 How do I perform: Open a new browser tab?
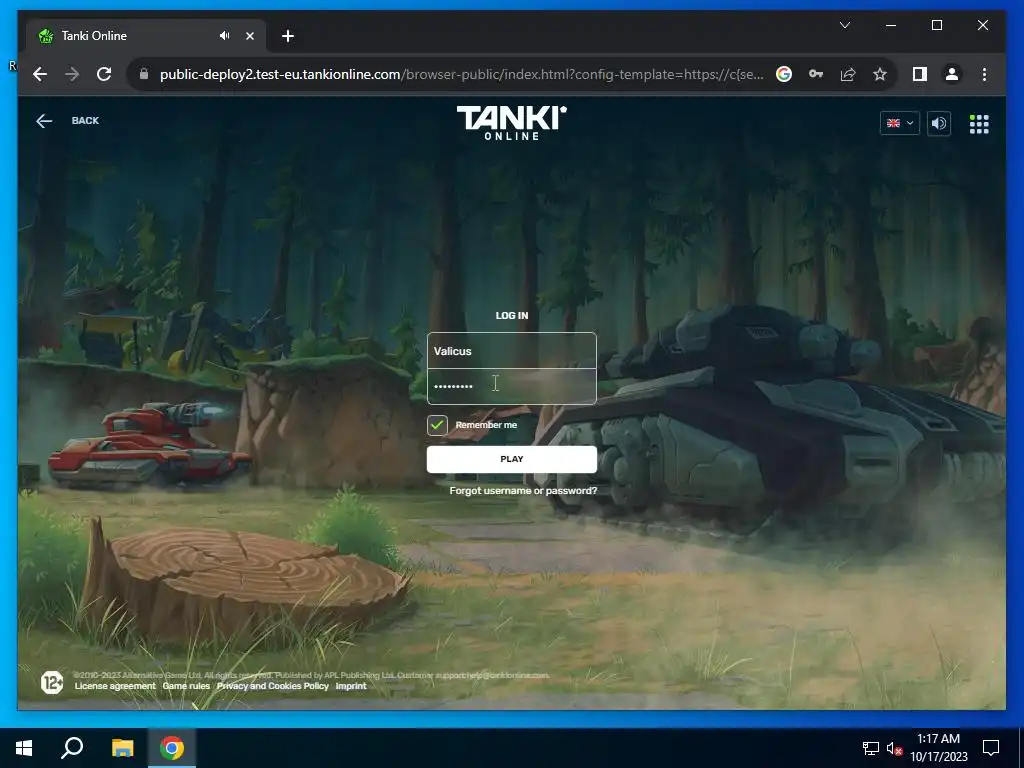[287, 36]
